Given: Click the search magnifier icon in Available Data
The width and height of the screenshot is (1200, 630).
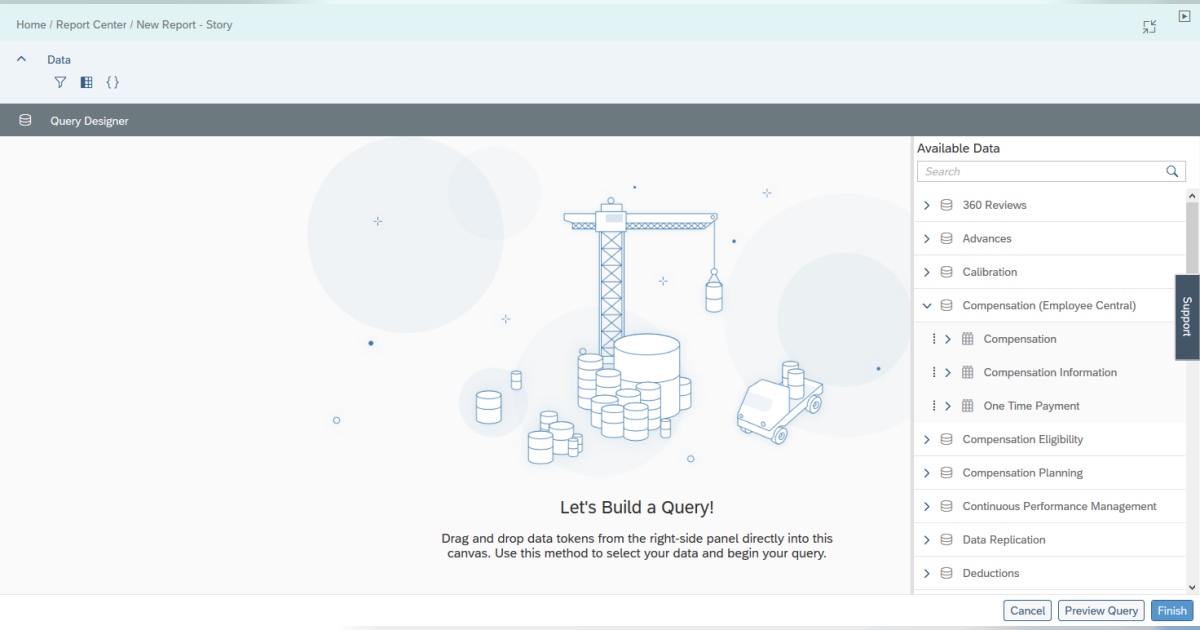Looking at the screenshot, I should [x=1172, y=172].
